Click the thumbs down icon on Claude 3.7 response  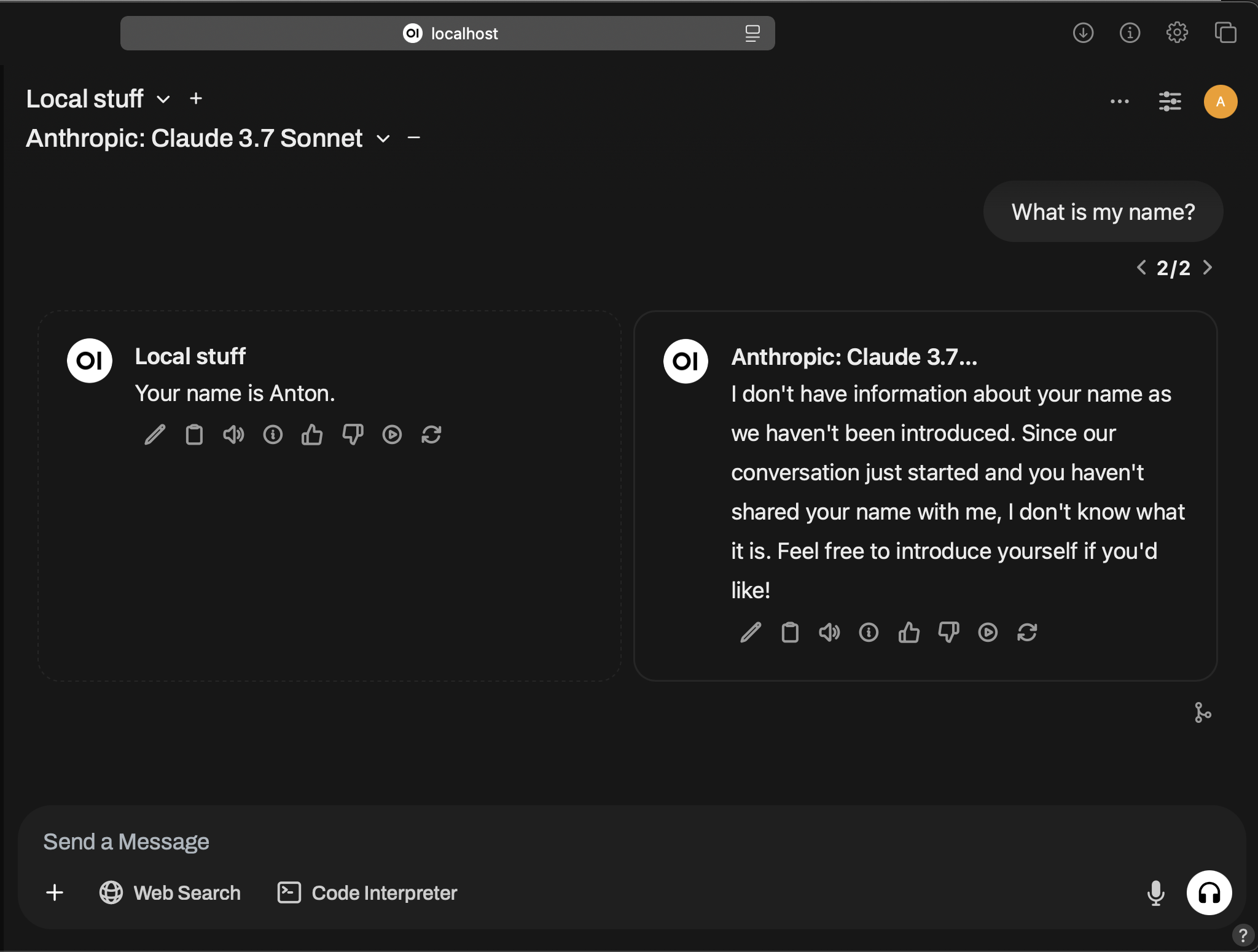click(x=948, y=631)
